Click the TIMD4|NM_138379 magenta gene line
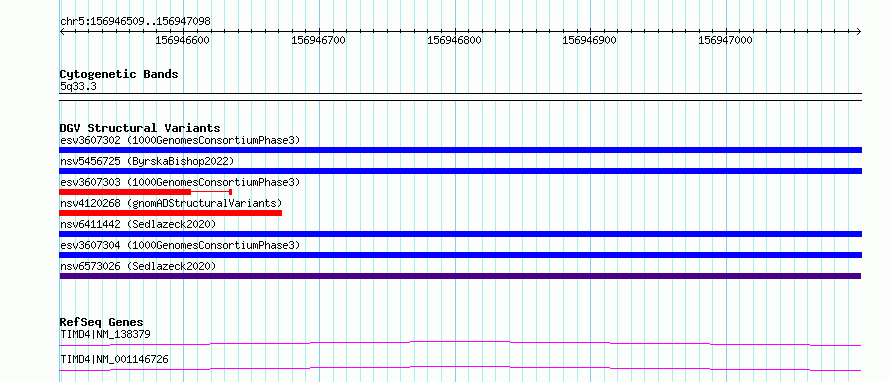The height and width of the screenshot is (382, 890). click(460, 343)
